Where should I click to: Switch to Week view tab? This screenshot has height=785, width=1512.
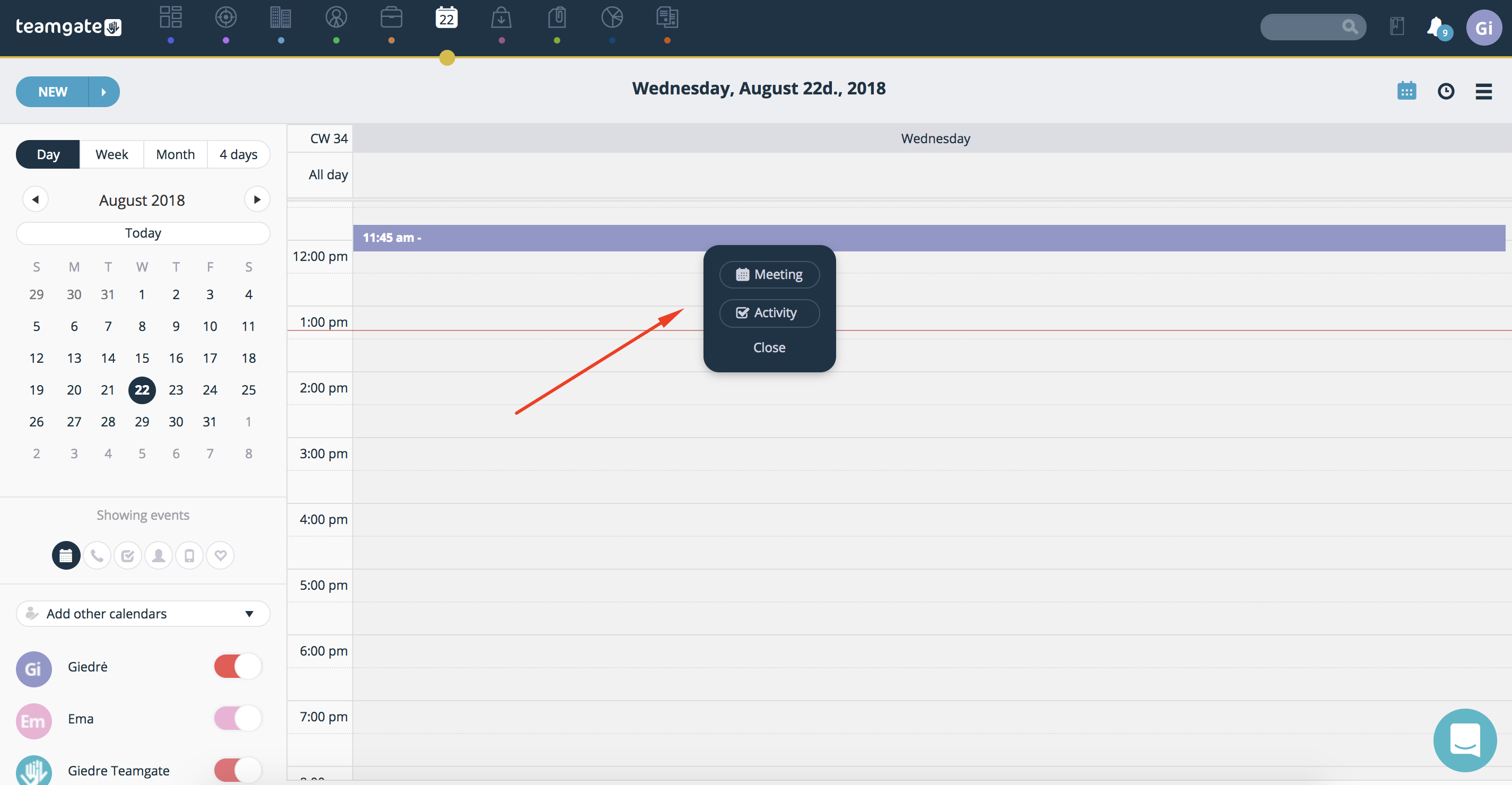click(111, 154)
